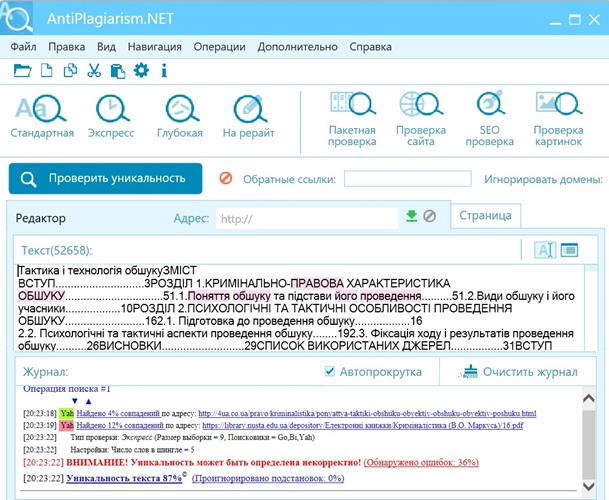Click the Обратные ссылки input field
This screenshot has width=609, height=500.
coord(407,179)
